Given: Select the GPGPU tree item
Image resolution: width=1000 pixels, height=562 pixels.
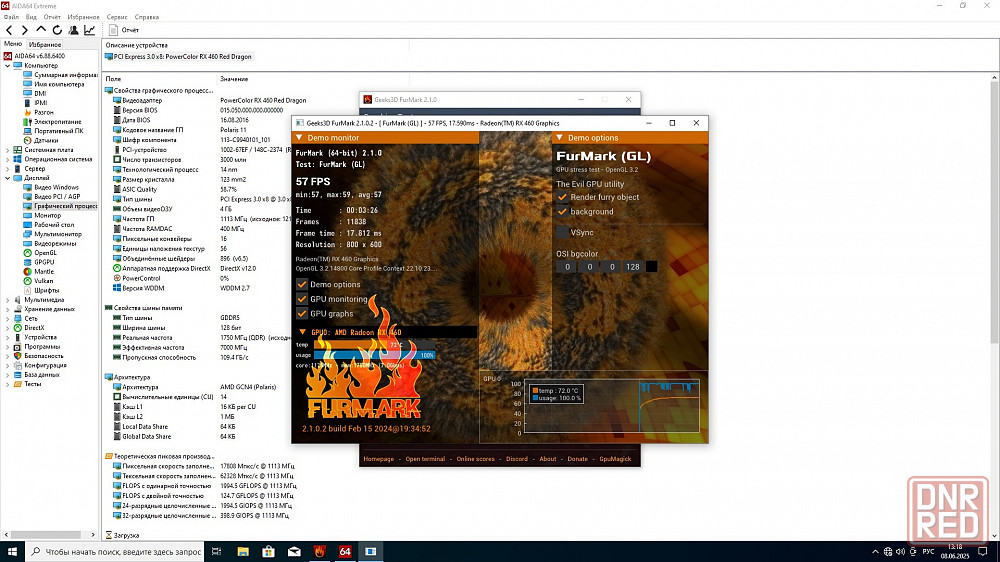Looking at the screenshot, I should click(x=39, y=262).
